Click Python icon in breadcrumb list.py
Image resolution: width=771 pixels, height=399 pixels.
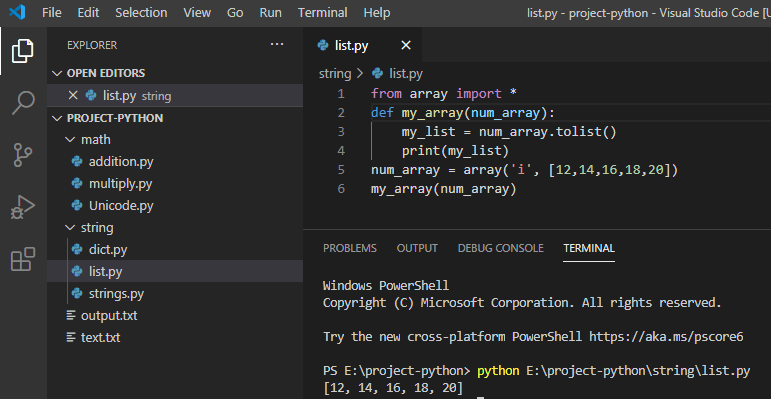[x=378, y=74]
